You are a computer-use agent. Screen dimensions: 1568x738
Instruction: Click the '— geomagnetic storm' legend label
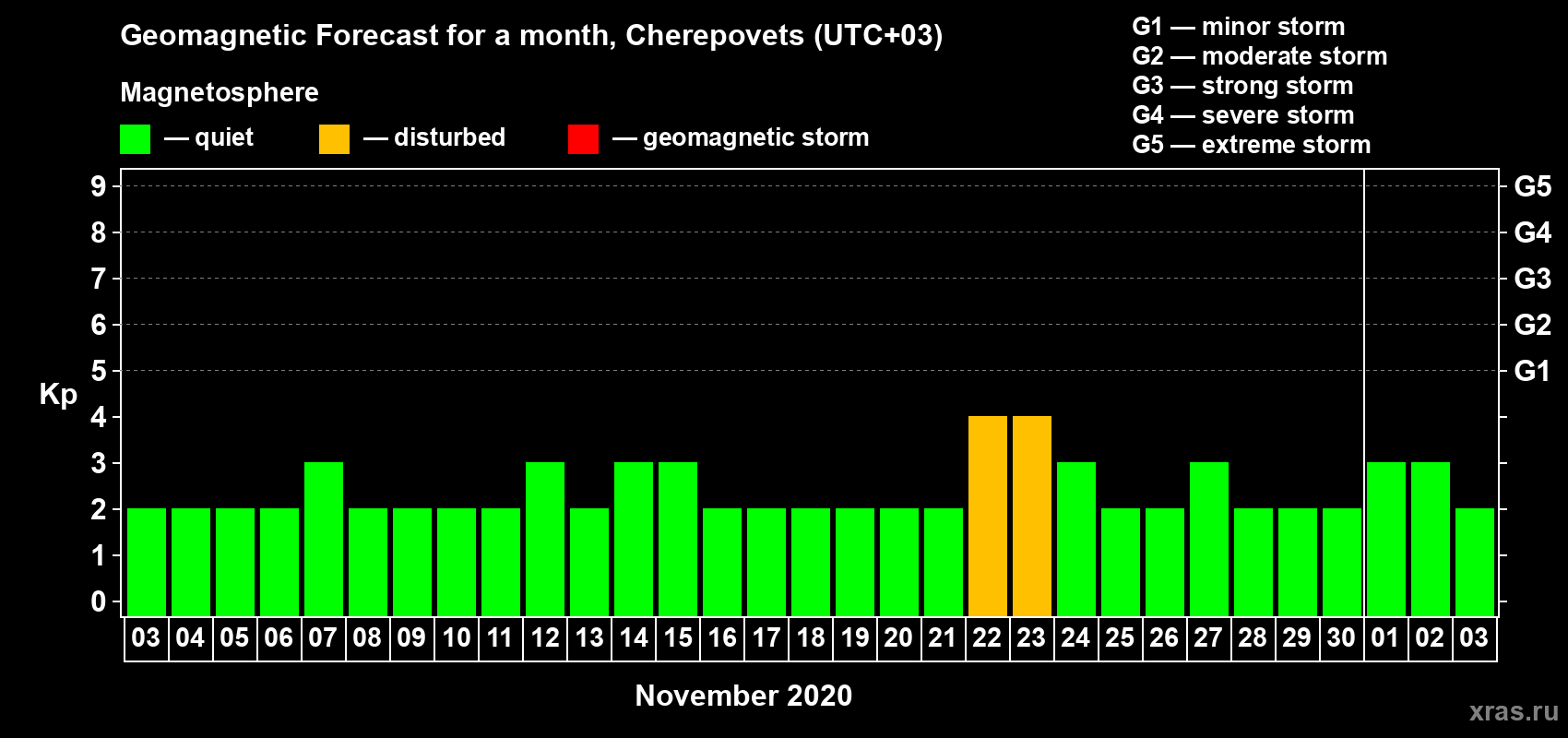741,137
